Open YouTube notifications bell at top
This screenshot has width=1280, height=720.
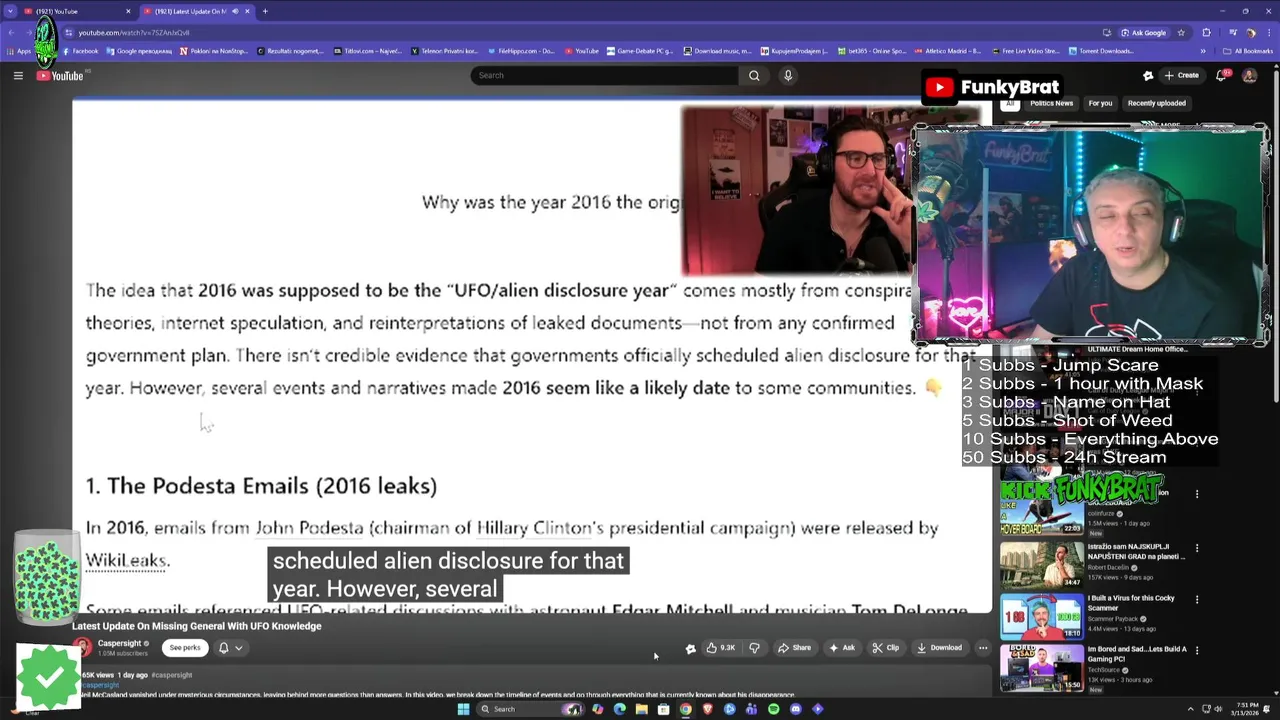pos(1222,76)
